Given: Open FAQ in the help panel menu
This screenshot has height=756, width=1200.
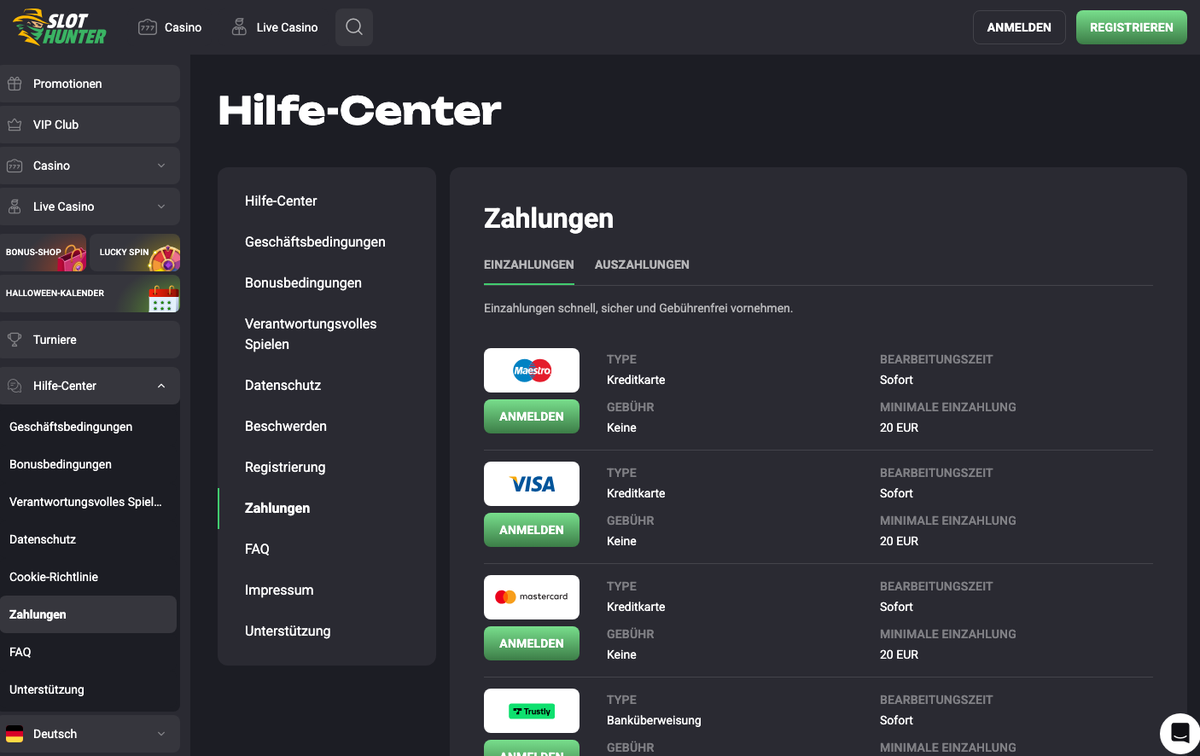Looking at the screenshot, I should [257, 549].
